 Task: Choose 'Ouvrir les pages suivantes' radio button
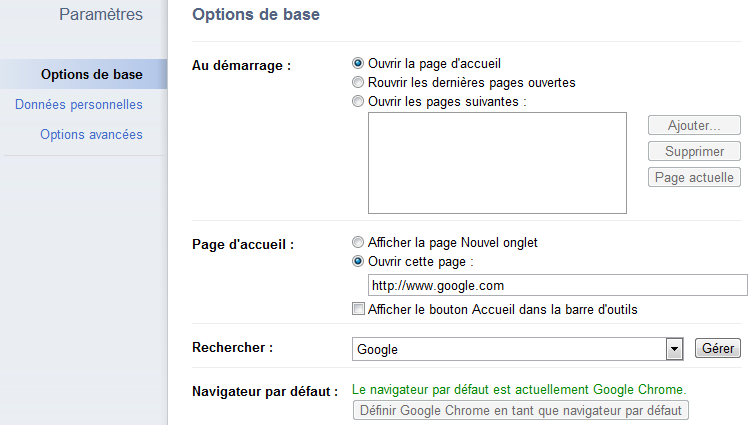tap(358, 102)
